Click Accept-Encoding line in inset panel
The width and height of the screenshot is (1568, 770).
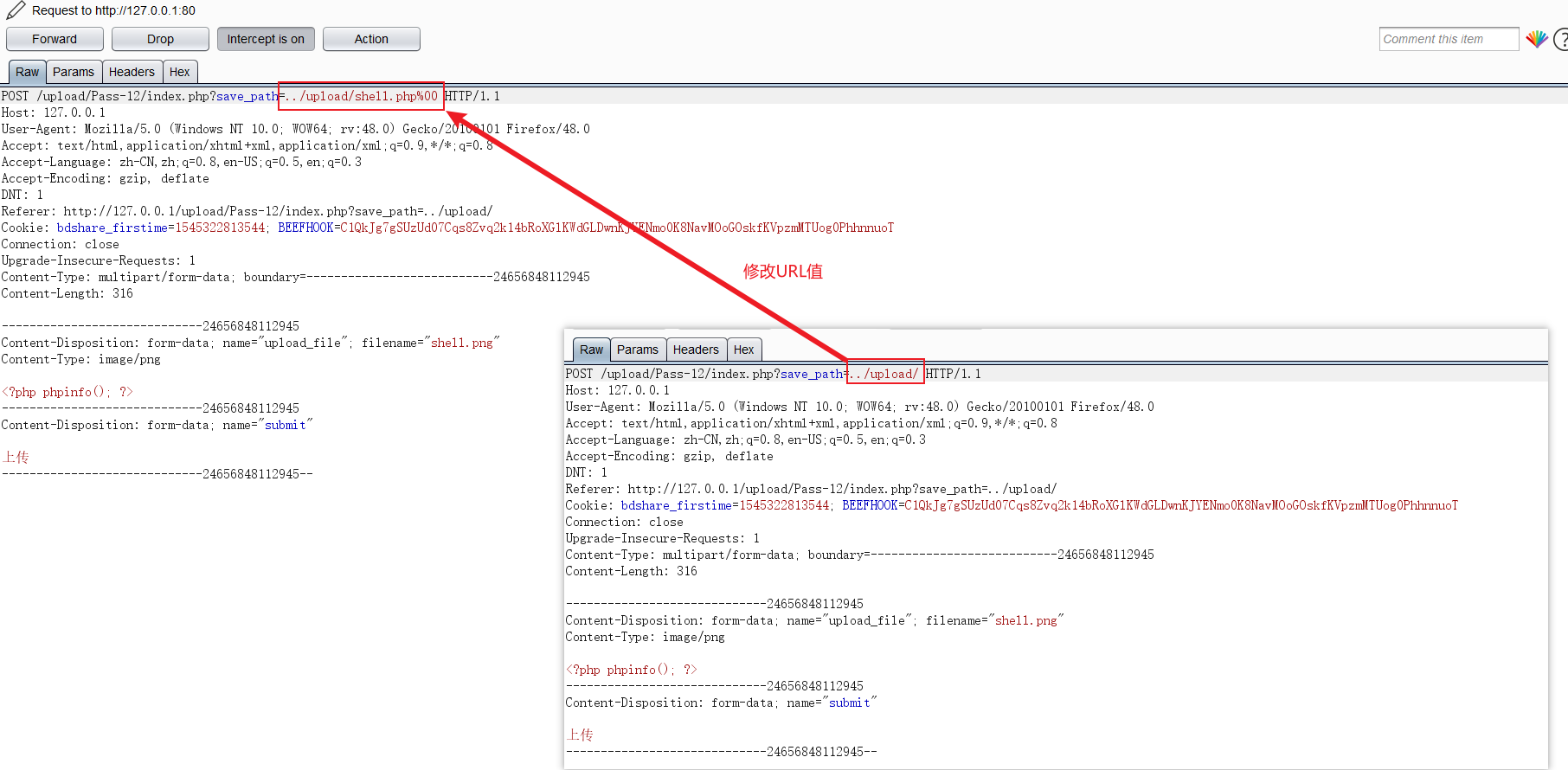(x=669, y=456)
